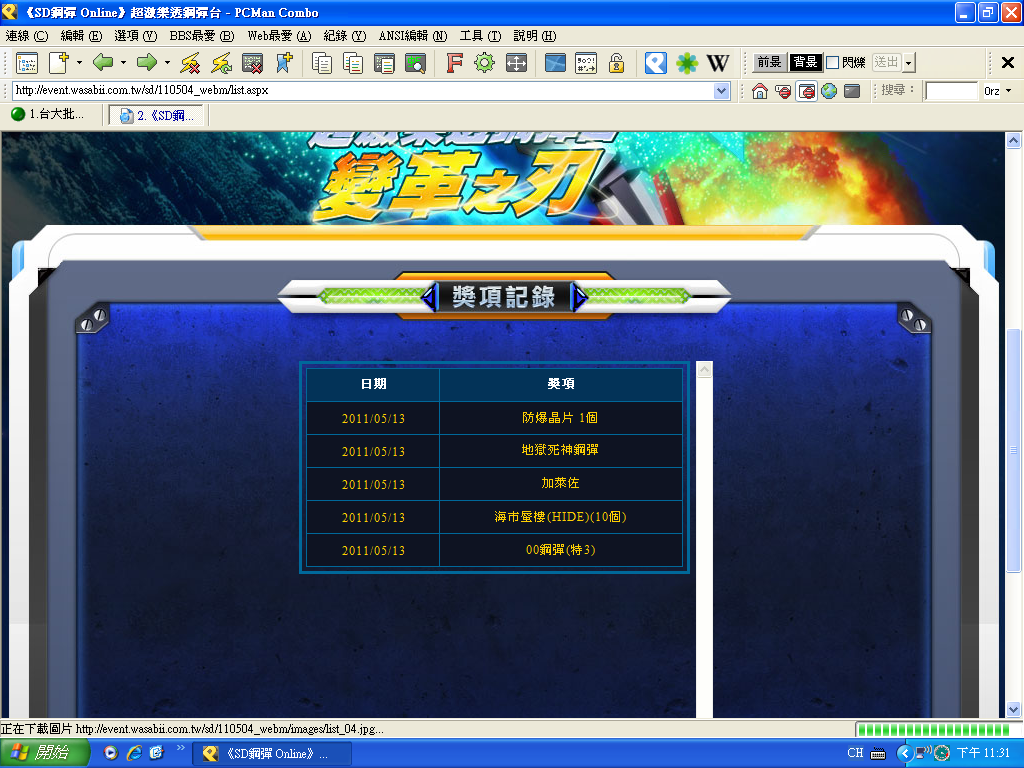Click the previous arrow left of 獎項記錄
This screenshot has width=1024, height=768.
coord(429,297)
